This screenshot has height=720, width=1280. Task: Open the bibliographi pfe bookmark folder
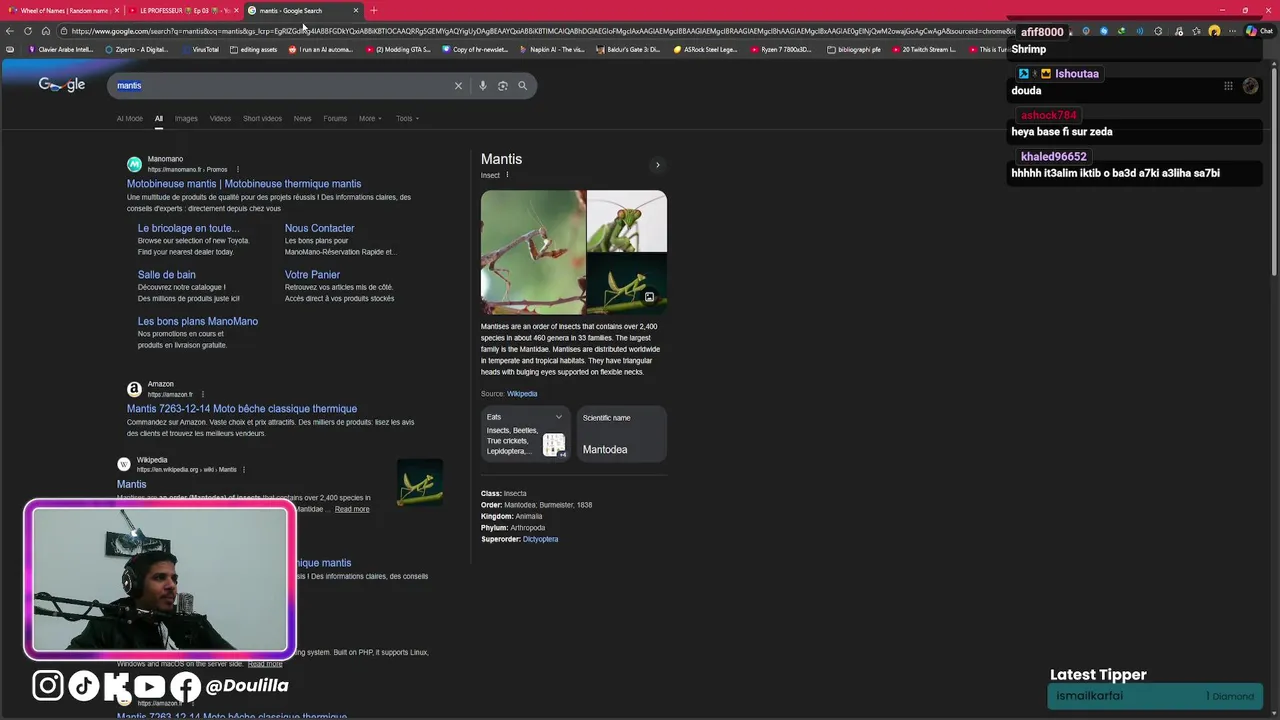(x=854, y=49)
